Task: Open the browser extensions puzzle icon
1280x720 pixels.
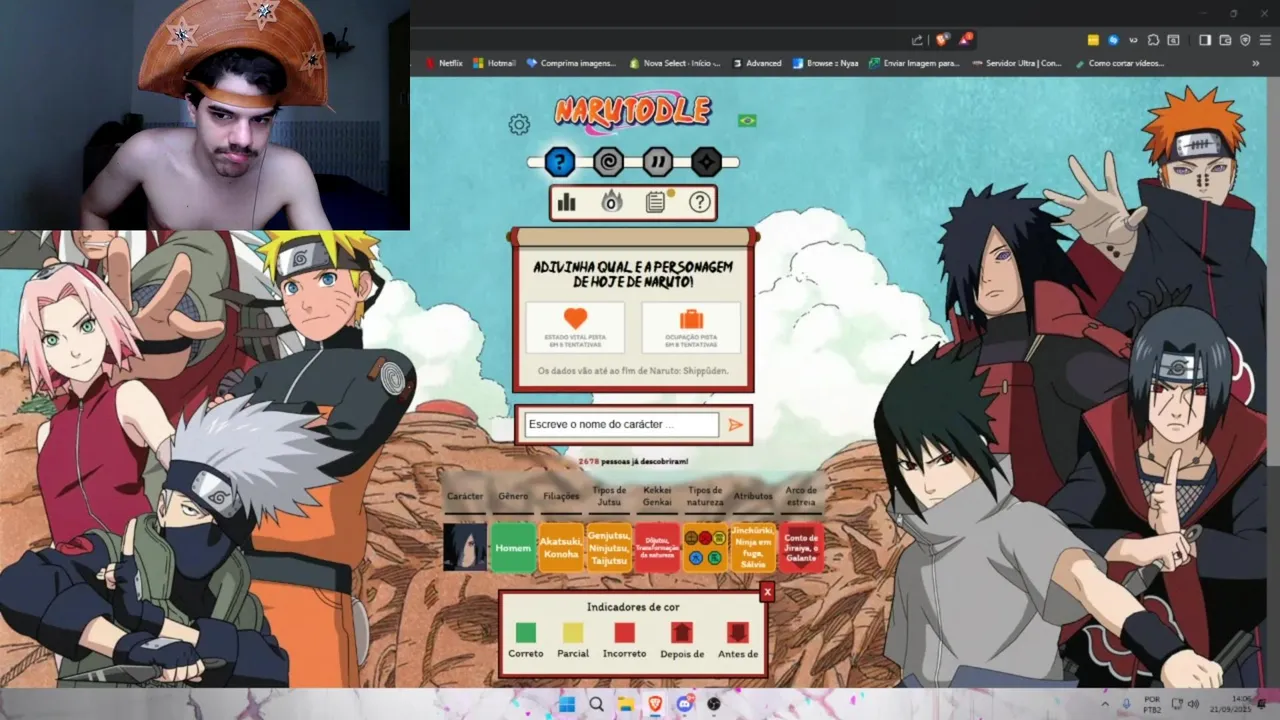Action: 1153,40
